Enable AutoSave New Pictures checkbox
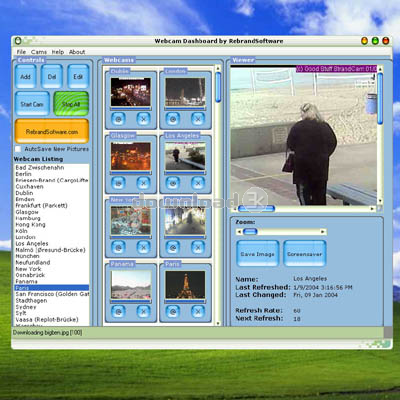This screenshot has height=400, width=400. (18, 149)
